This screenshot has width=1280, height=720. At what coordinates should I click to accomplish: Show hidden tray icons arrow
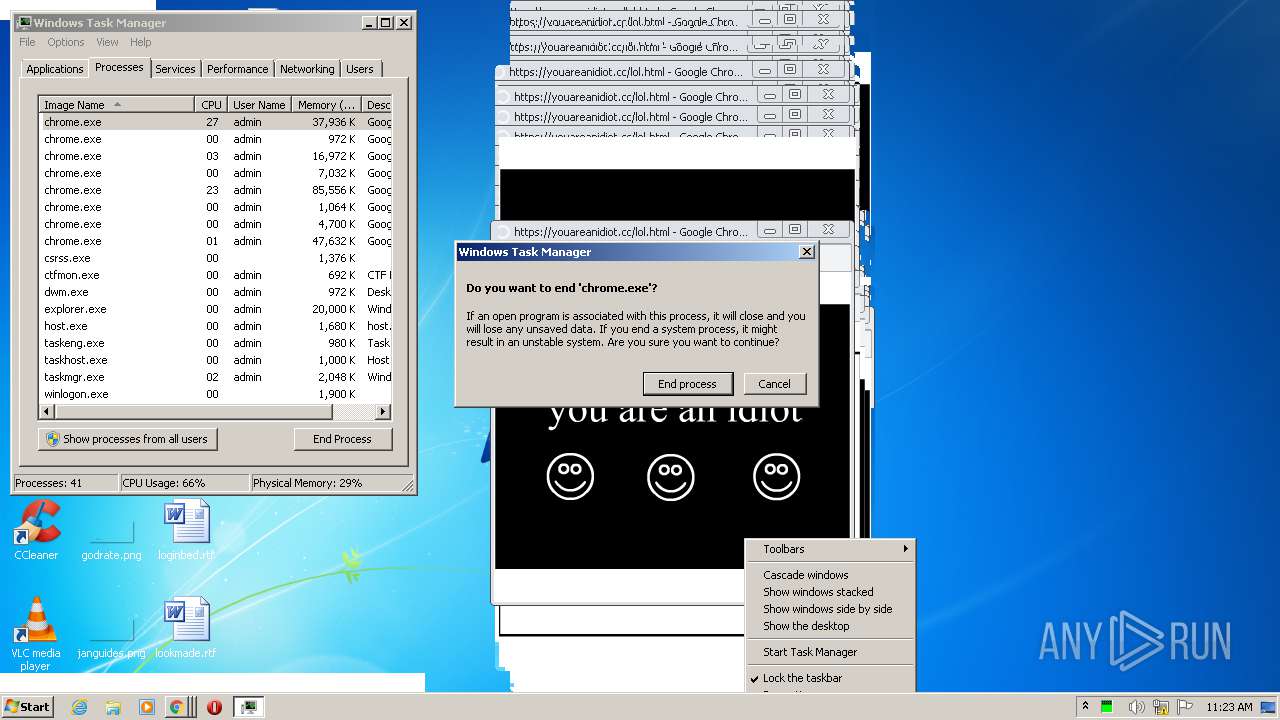click(1085, 707)
